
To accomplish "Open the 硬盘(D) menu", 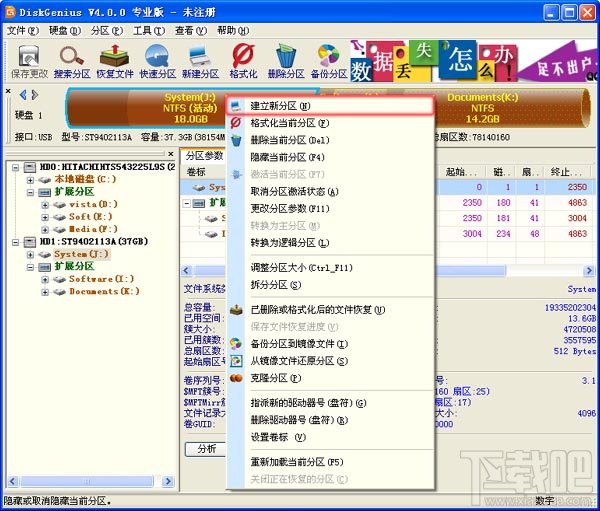I will coord(65,31).
